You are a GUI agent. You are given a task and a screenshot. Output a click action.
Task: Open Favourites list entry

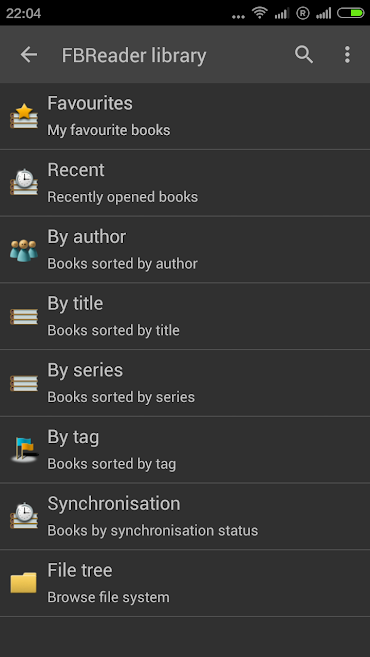(x=185, y=116)
